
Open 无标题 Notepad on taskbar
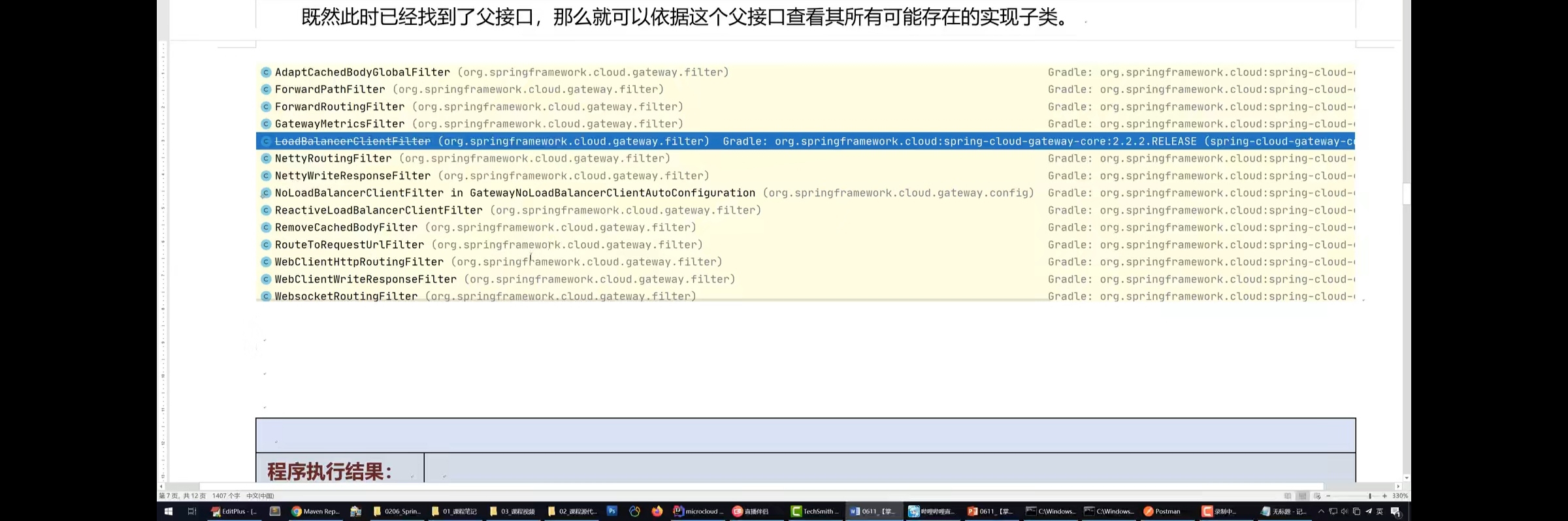[x=1284, y=511]
